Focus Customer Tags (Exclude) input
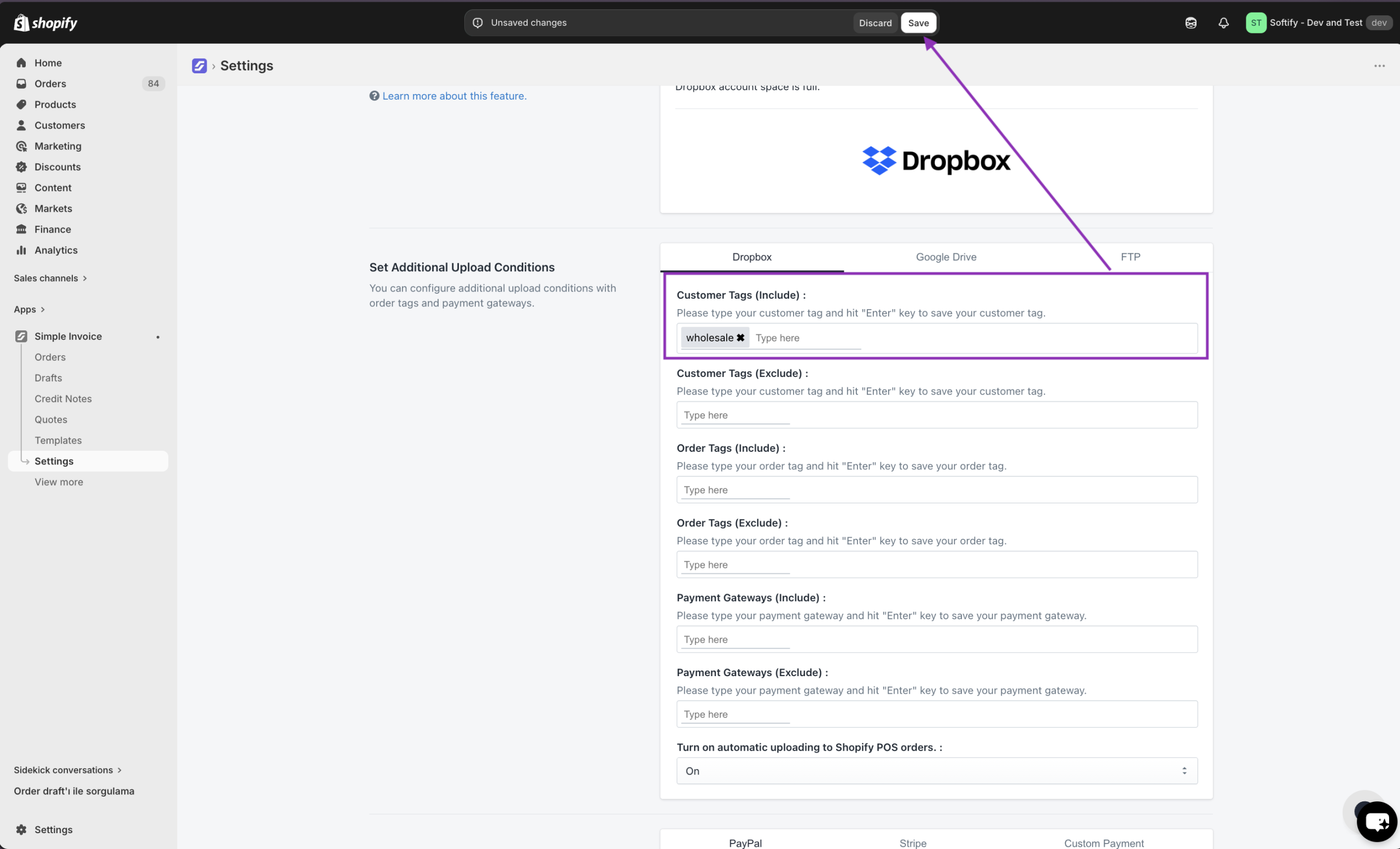 click(937, 415)
